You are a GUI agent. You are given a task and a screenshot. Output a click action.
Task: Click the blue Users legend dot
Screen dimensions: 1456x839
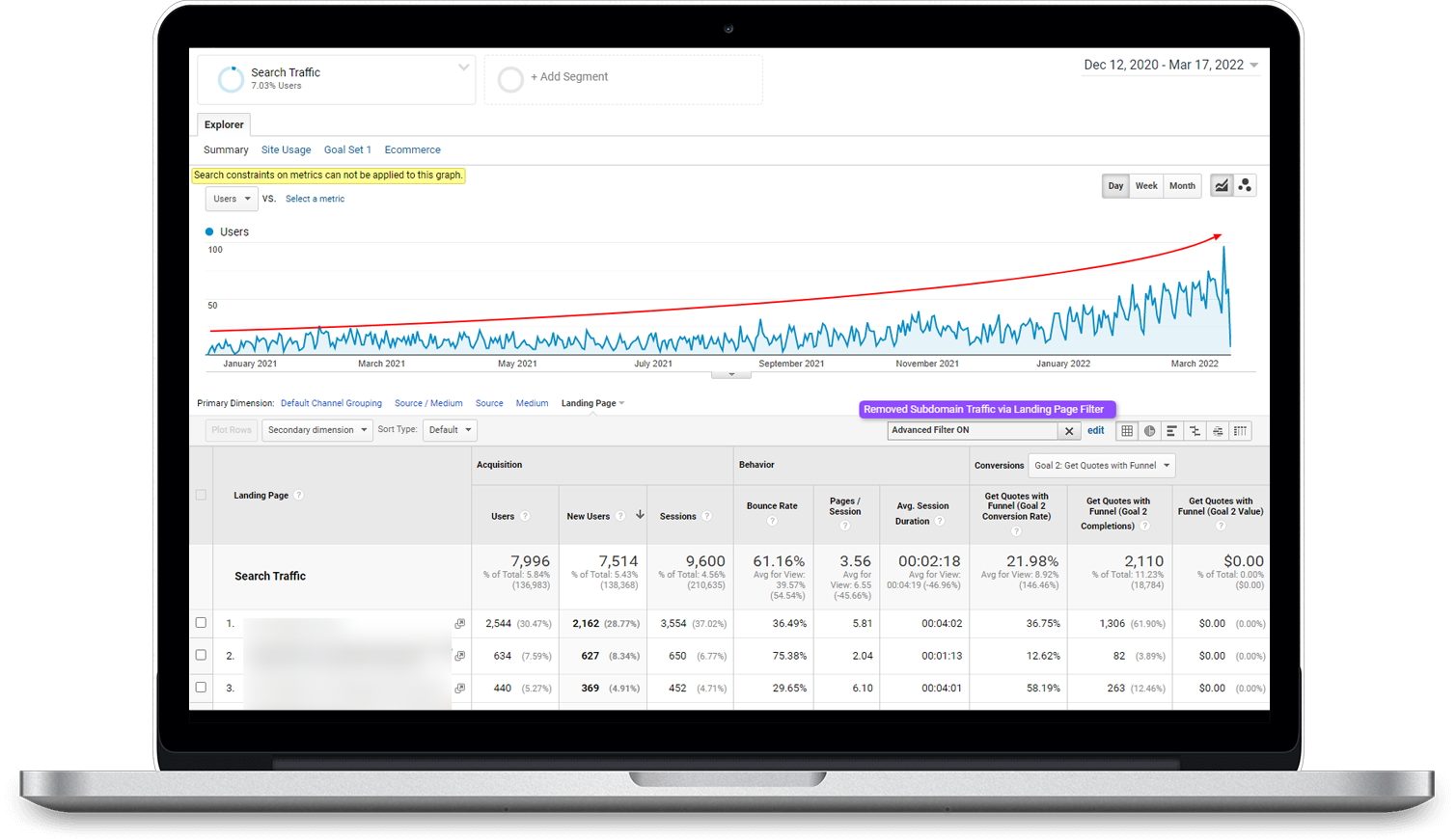click(209, 231)
